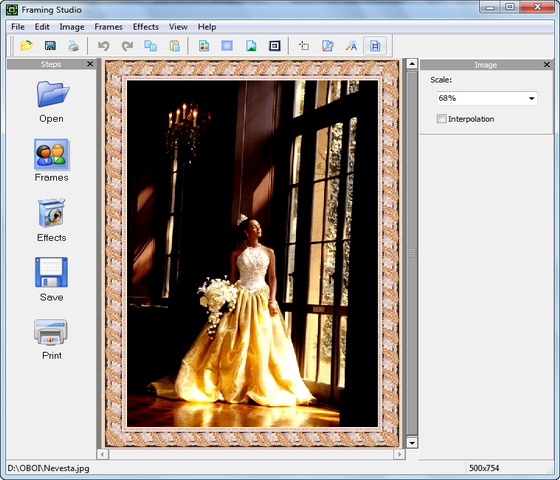Click the printer icon in the toolbar
Image resolution: width=560 pixels, height=480 pixels.
[x=74, y=46]
